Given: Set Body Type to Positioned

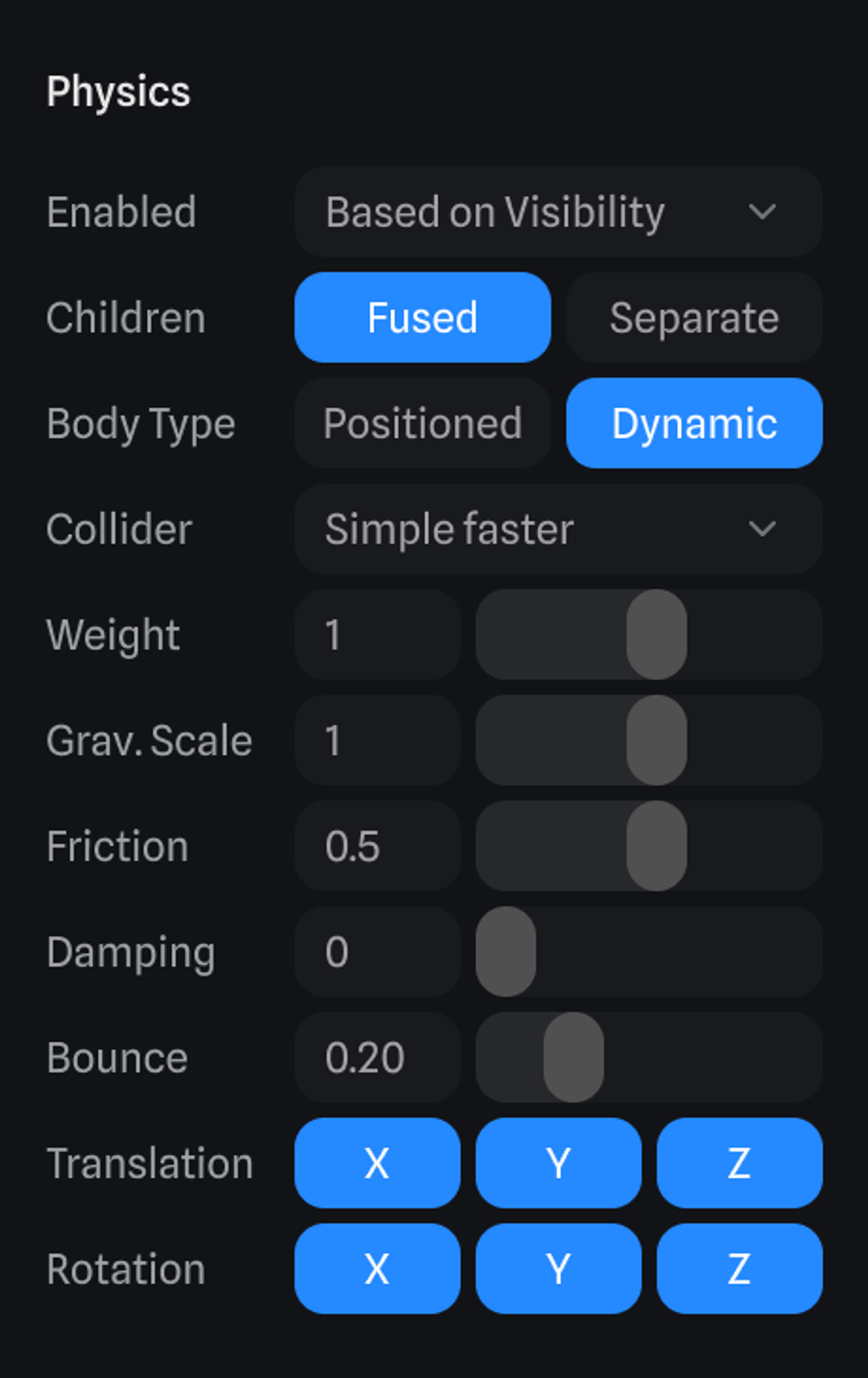Looking at the screenshot, I should (422, 423).
